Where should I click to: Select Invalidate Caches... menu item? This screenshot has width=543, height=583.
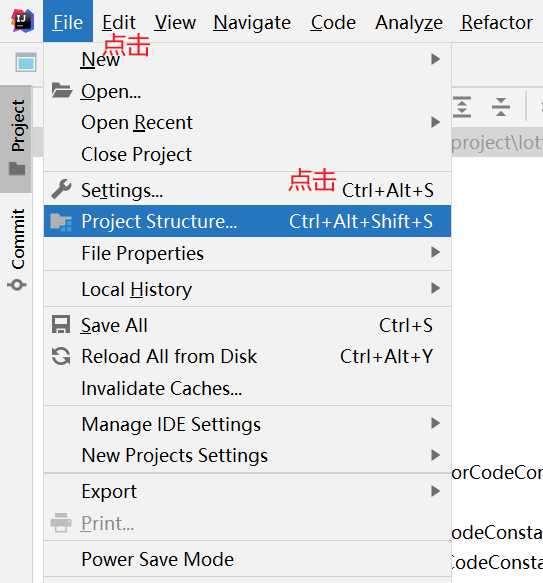[247, 388]
